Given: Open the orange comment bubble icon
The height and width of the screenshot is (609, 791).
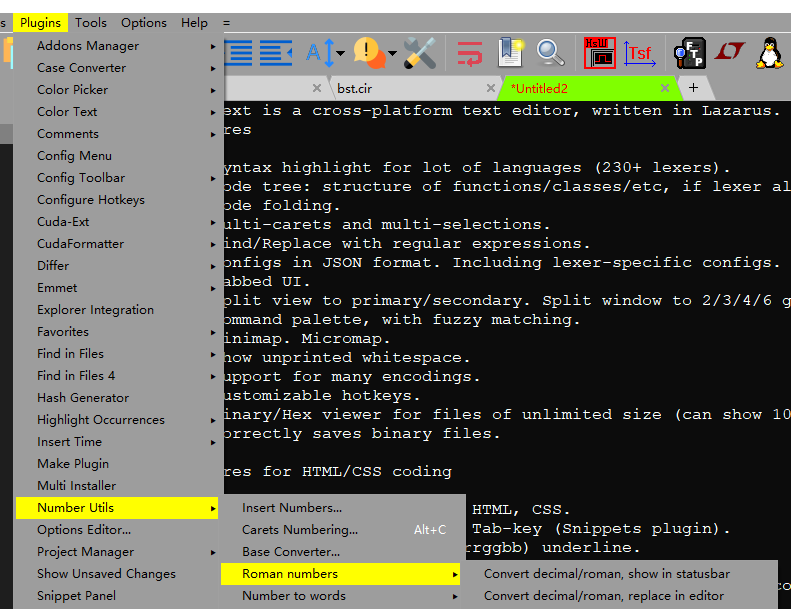Looking at the screenshot, I should click(368, 52).
